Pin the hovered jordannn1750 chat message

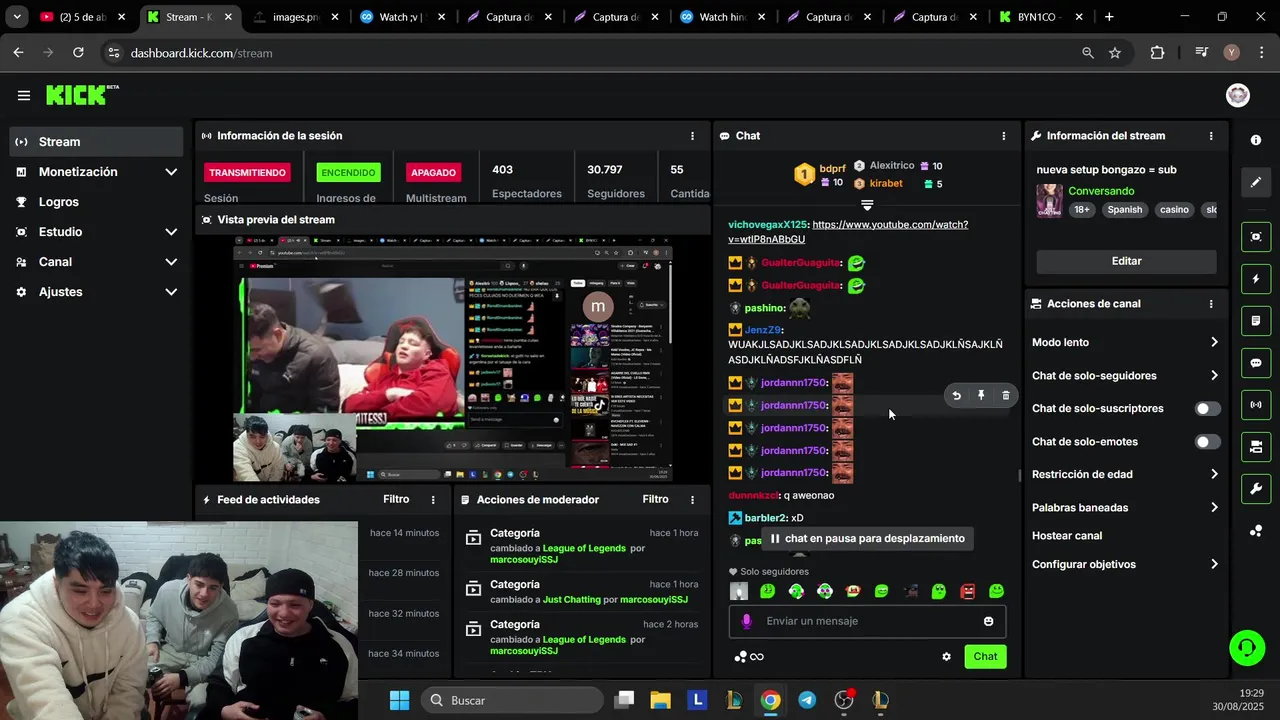coord(981,396)
